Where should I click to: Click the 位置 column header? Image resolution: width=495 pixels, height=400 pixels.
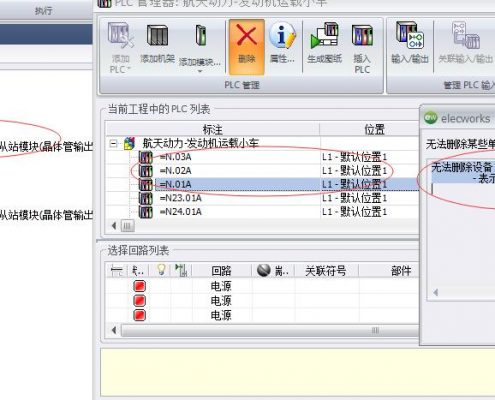[374, 129]
